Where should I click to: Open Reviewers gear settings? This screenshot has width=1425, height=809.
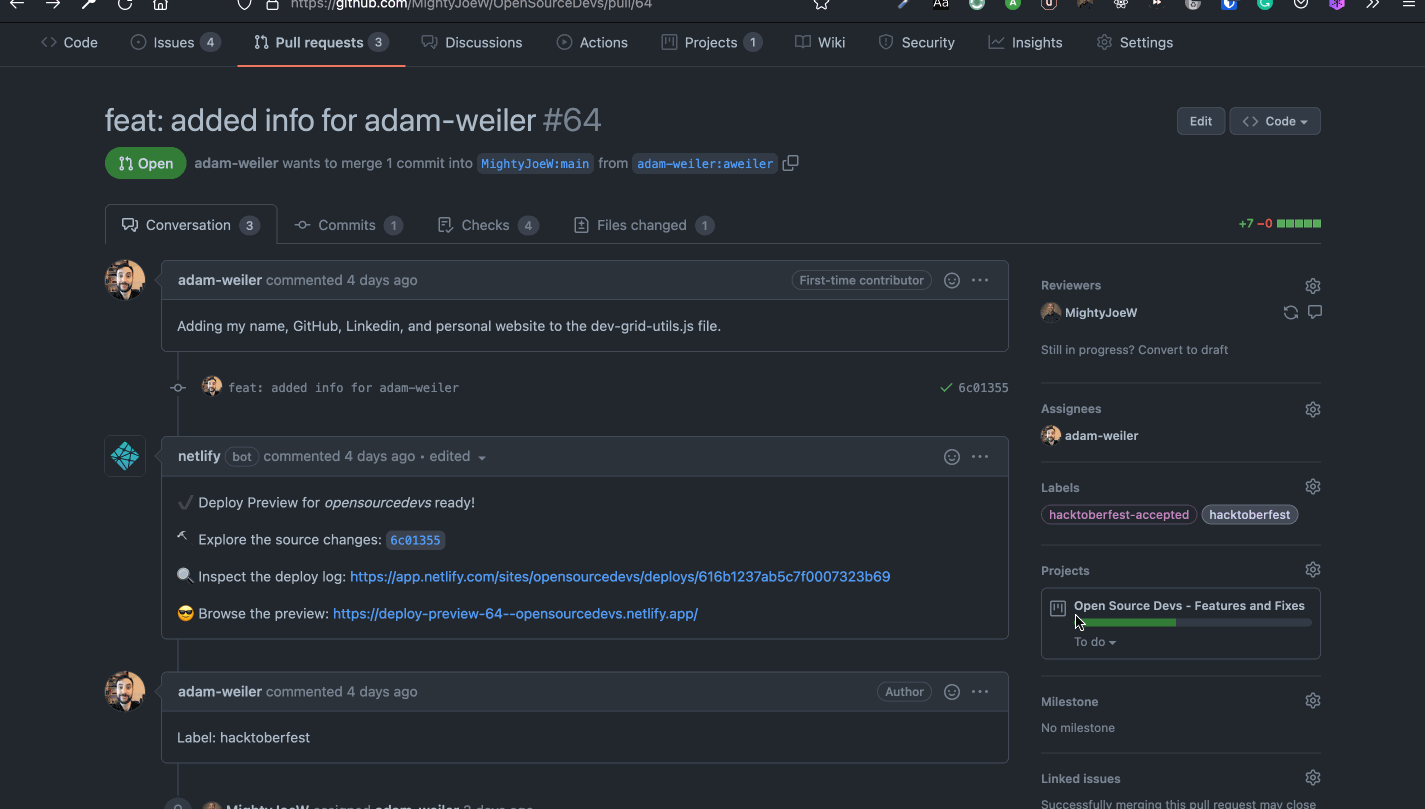(1313, 286)
